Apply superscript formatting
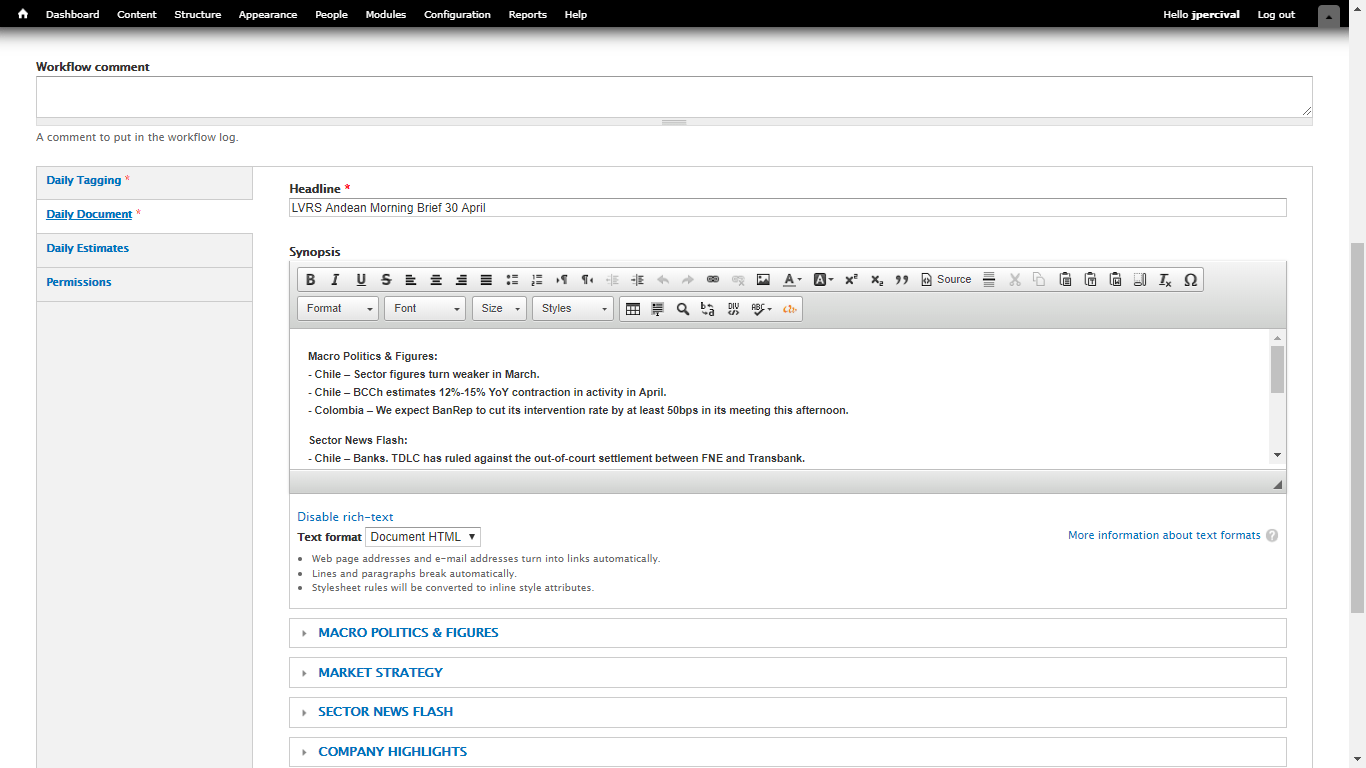 coord(851,280)
